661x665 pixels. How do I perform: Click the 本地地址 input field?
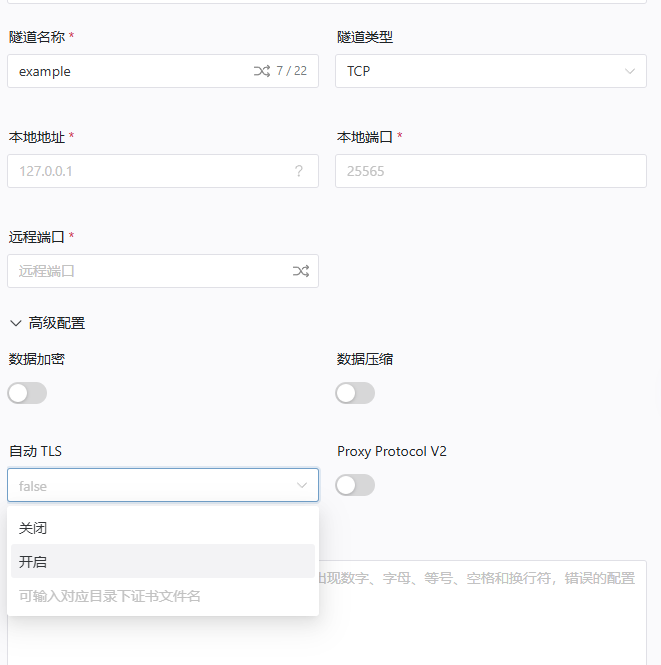[150, 171]
